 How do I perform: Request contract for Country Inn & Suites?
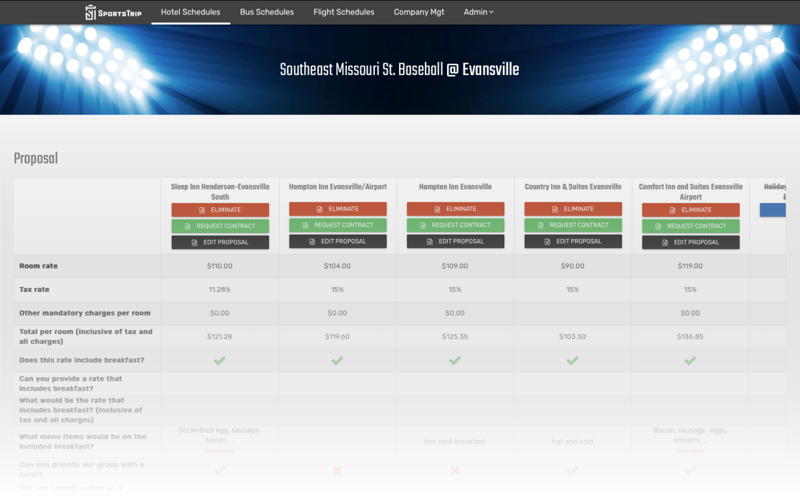click(x=573, y=225)
